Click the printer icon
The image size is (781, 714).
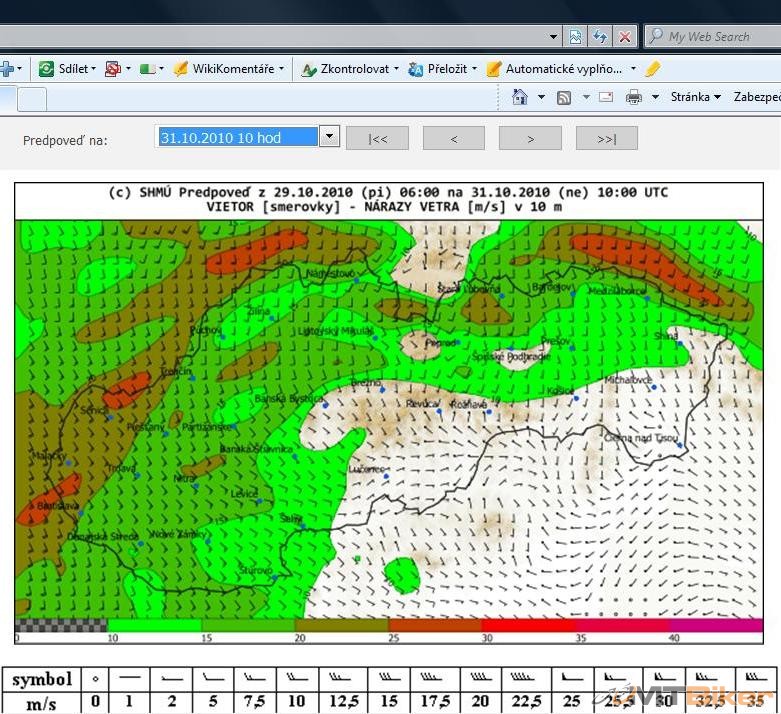pos(633,97)
